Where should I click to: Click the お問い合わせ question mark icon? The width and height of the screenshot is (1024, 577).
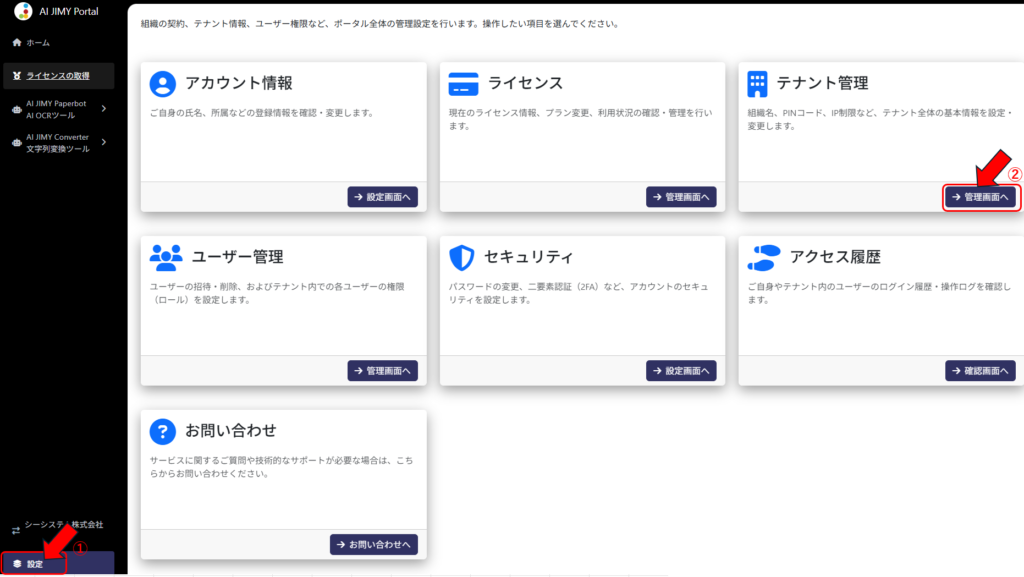[x=162, y=431]
